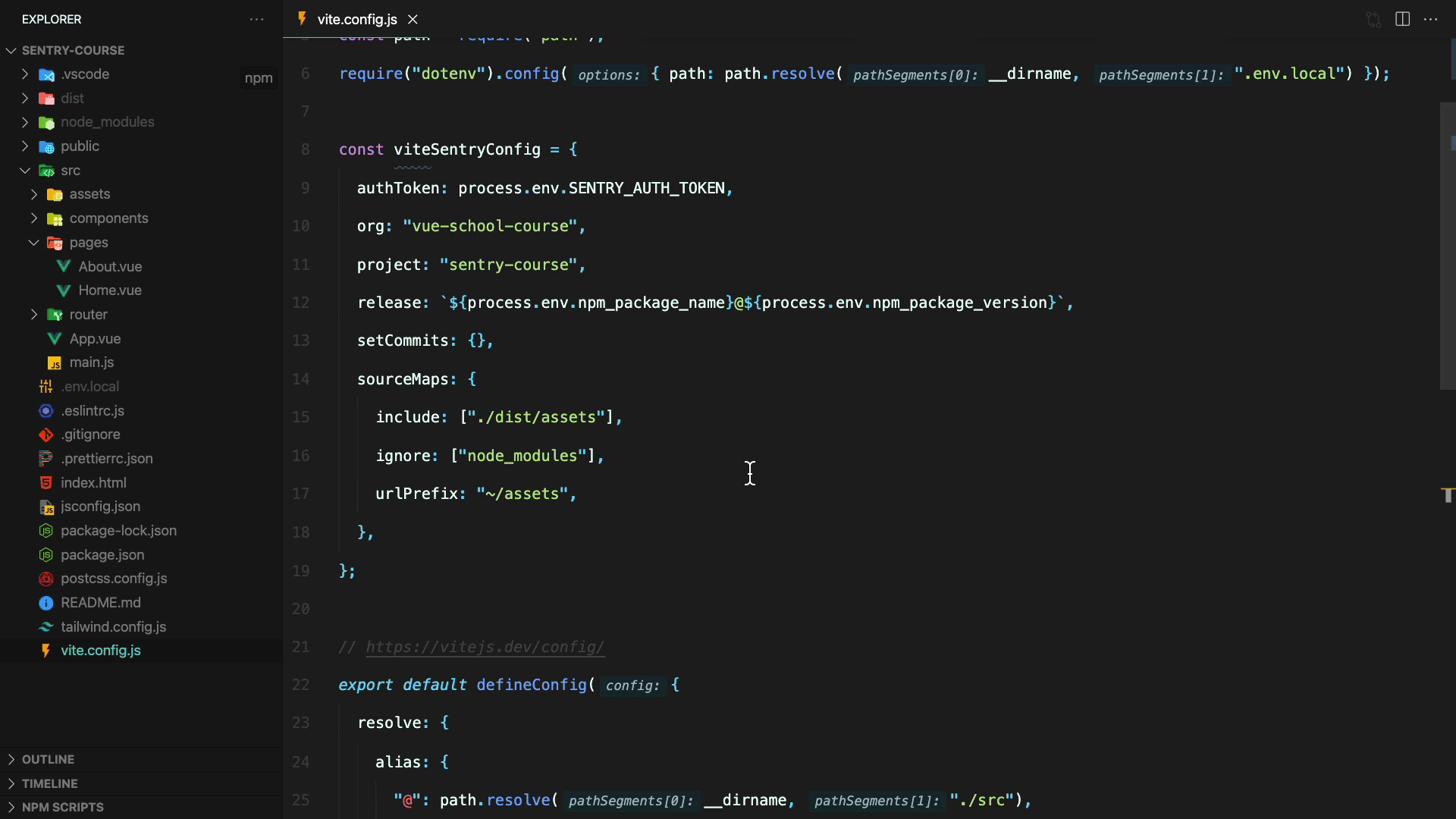Expand the assets folder chevron
The width and height of the screenshot is (1456, 819).
(x=34, y=194)
